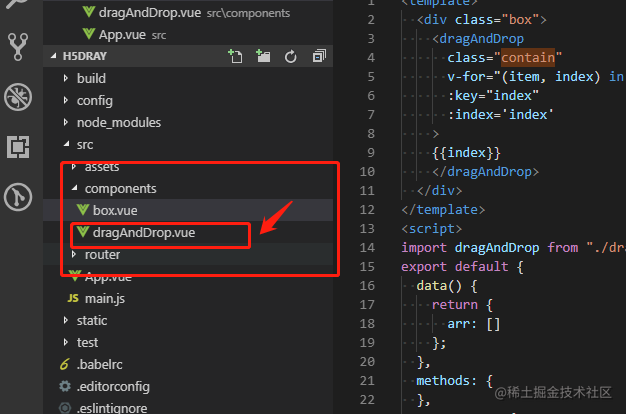Create a new folder in H5DRAY
626x414 pixels.
263,56
